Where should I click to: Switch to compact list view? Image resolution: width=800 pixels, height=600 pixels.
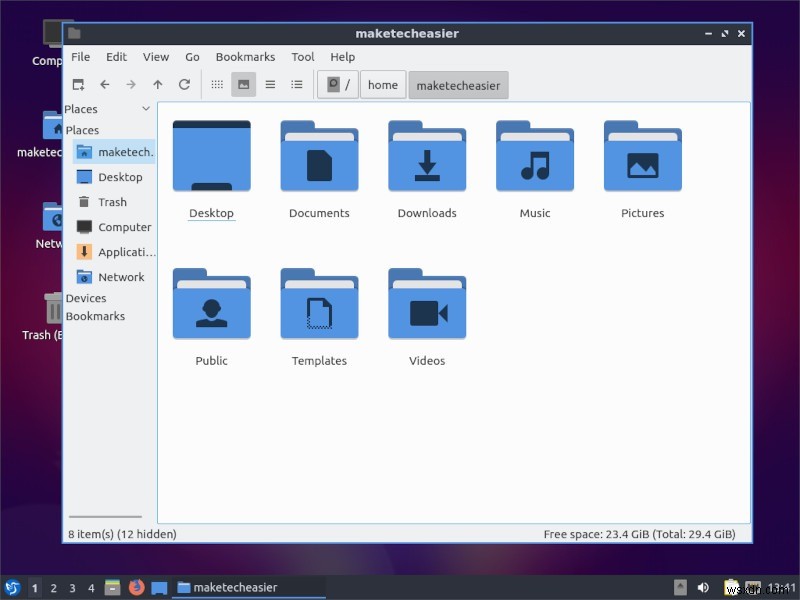[x=270, y=84]
